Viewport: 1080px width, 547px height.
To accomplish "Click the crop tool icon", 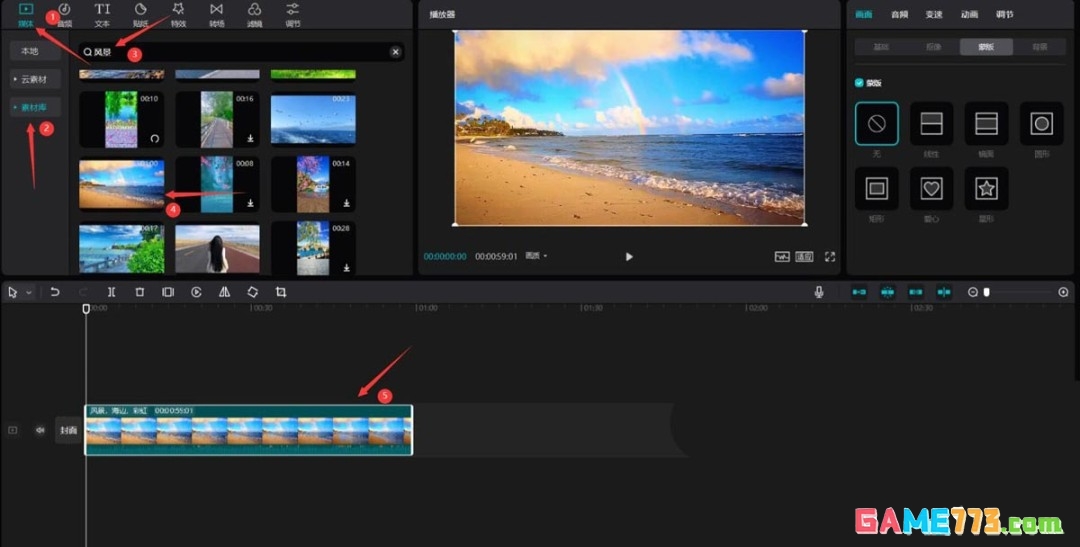I will click(281, 292).
